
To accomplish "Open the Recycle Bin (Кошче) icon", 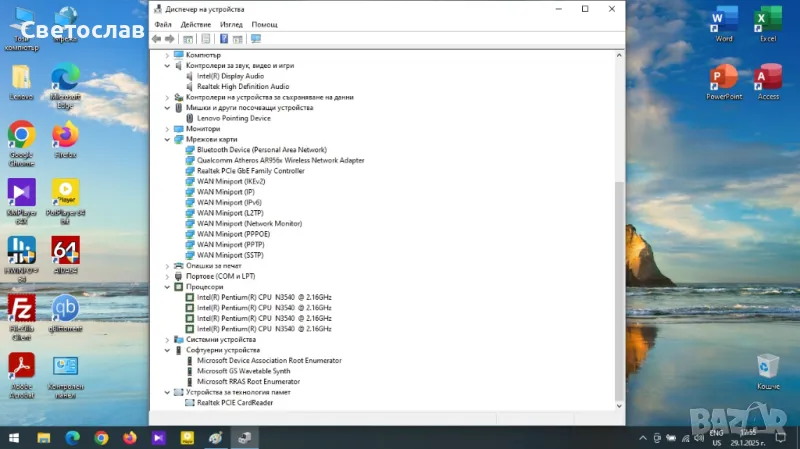I will pyautogui.click(x=768, y=366).
